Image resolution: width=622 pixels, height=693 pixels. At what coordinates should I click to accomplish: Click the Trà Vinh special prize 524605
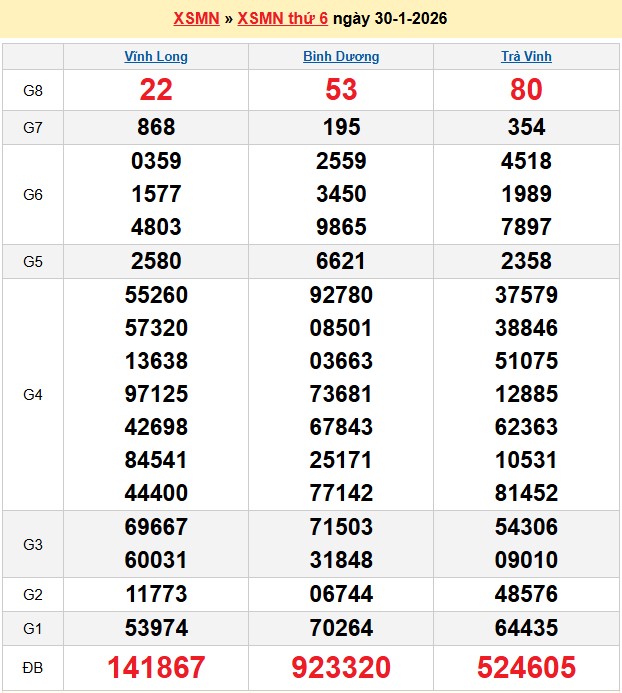coord(526,667)
